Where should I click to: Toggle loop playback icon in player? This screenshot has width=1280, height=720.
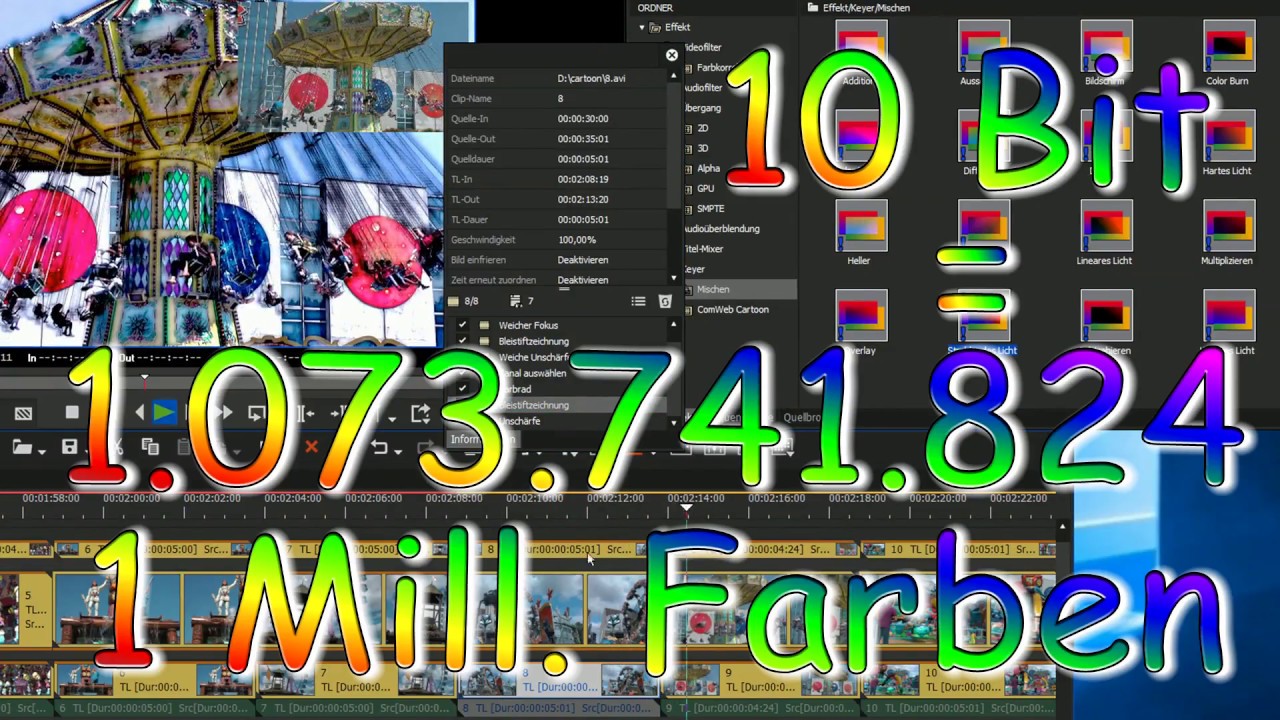coord(257,413)
